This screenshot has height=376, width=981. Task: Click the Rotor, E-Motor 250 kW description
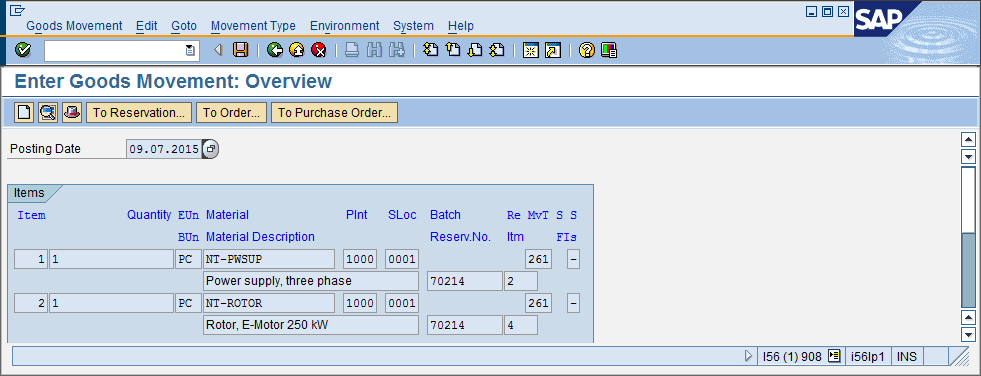coord(311,325)
